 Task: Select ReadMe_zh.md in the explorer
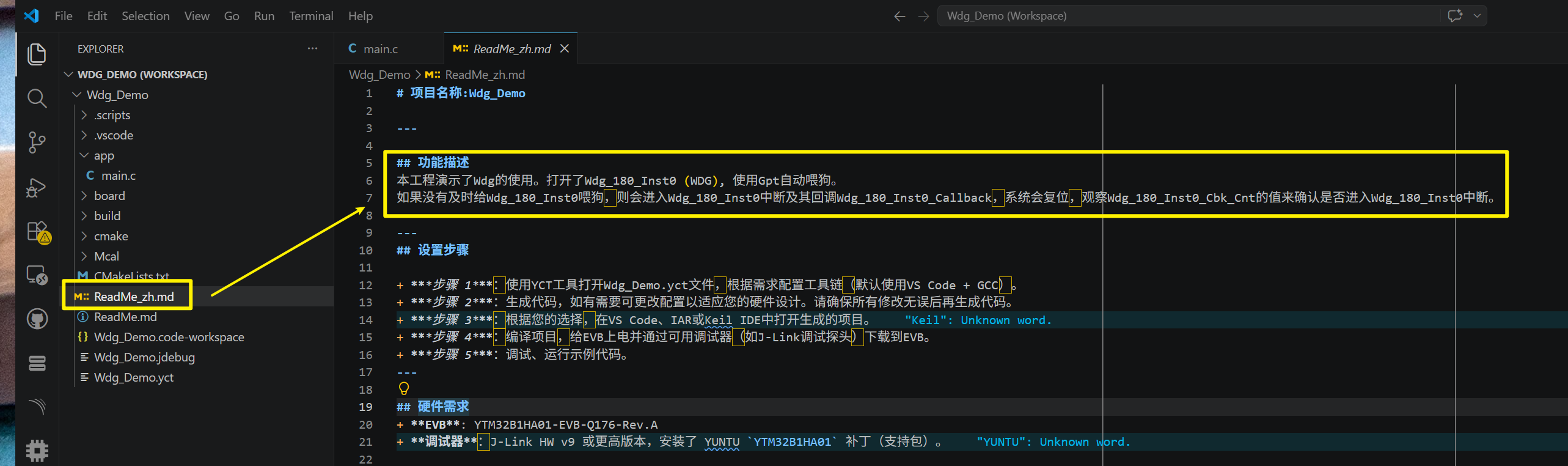[196, 297]
